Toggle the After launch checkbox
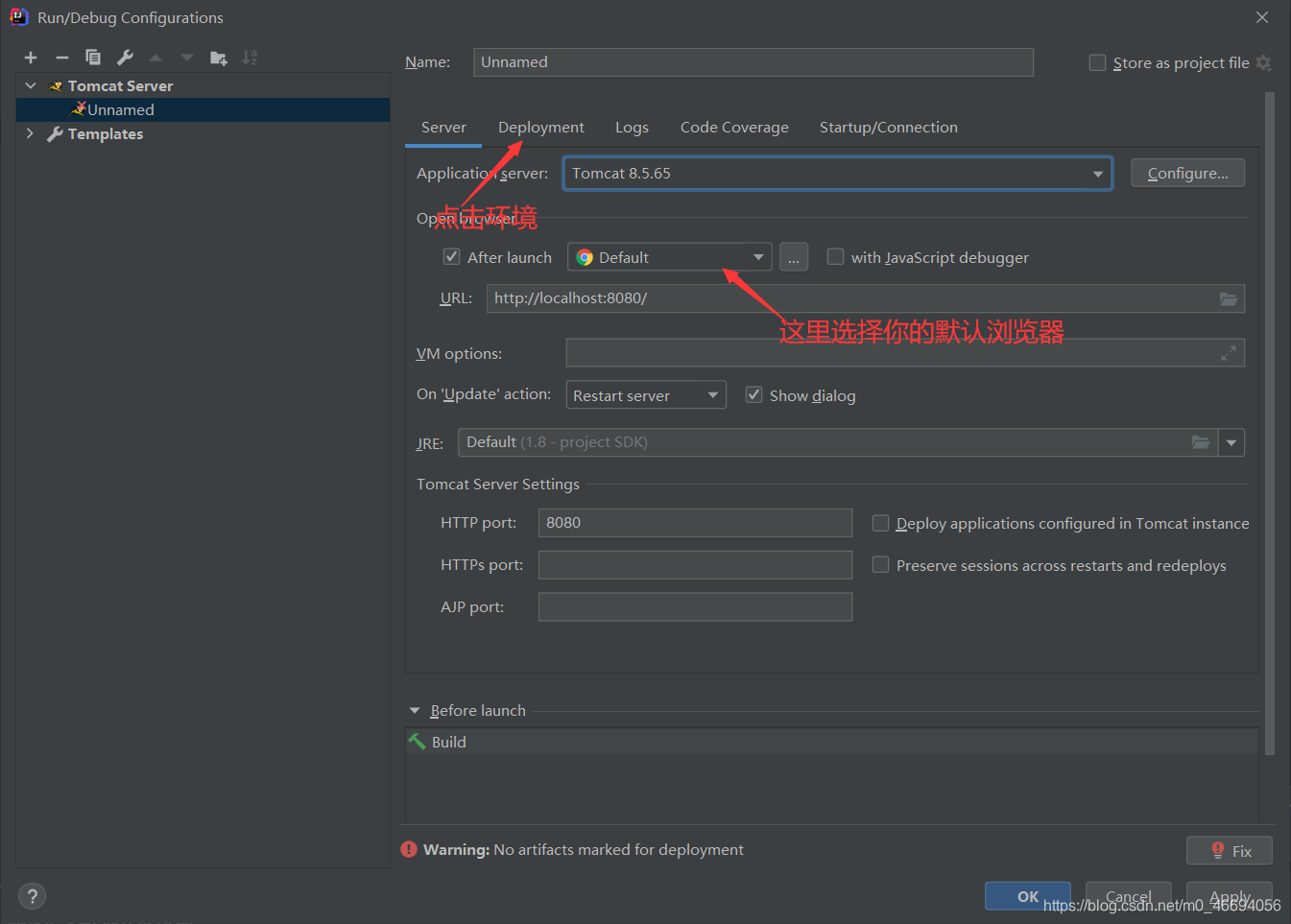This screenshot has width=1291, height=924. tap(451, 256)
